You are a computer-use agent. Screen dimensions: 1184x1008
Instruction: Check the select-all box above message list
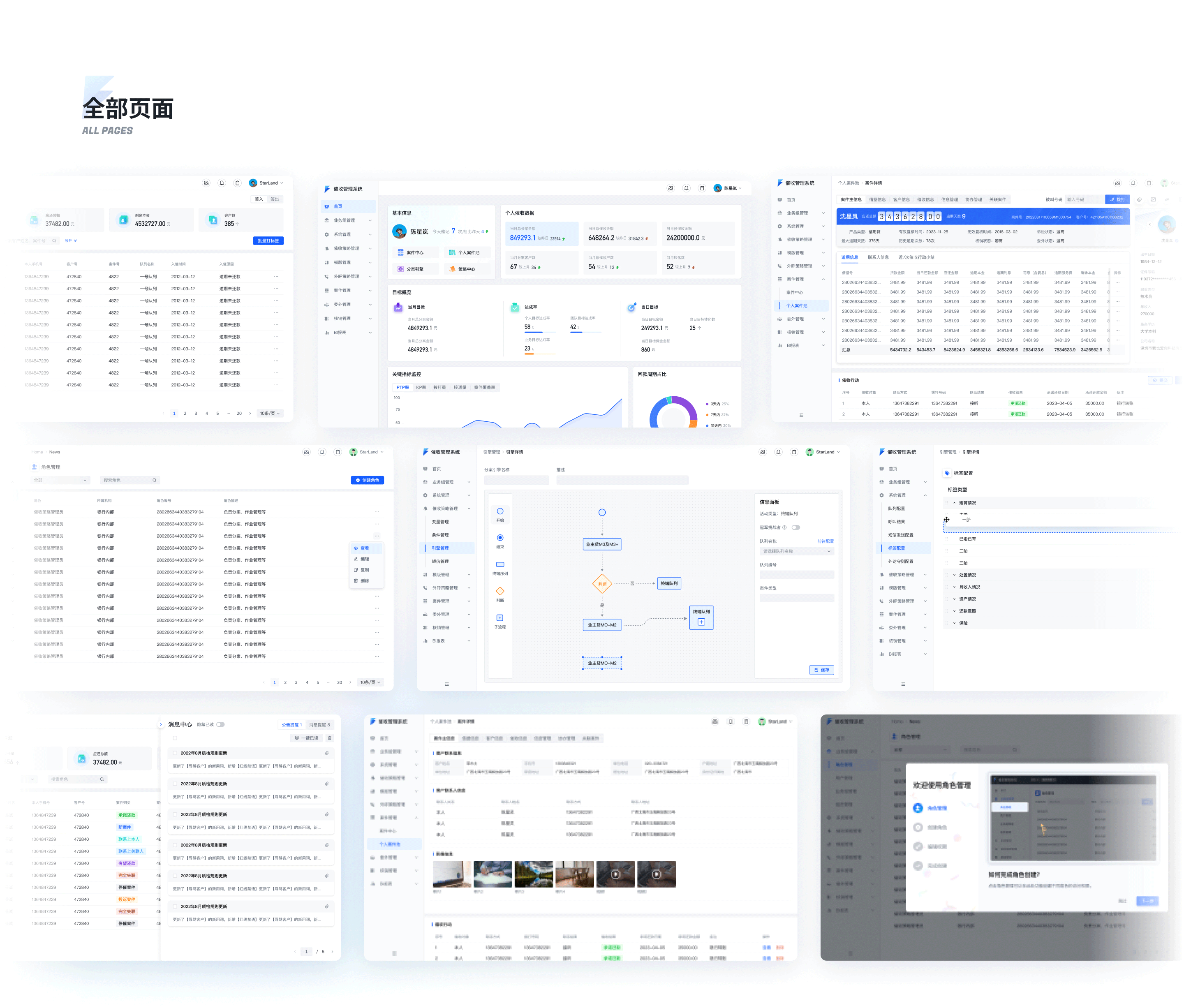pyautogui.click(x=175, y=738)
